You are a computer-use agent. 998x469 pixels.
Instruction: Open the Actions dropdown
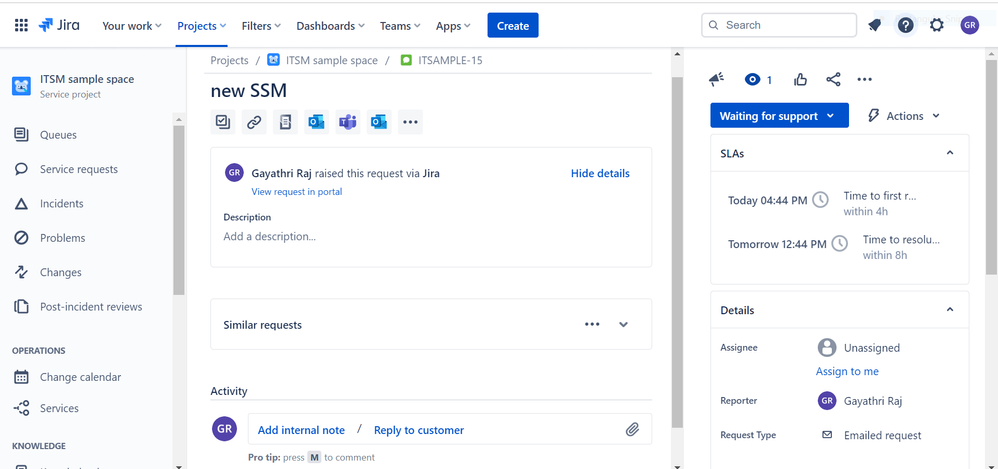coord(904,116)
